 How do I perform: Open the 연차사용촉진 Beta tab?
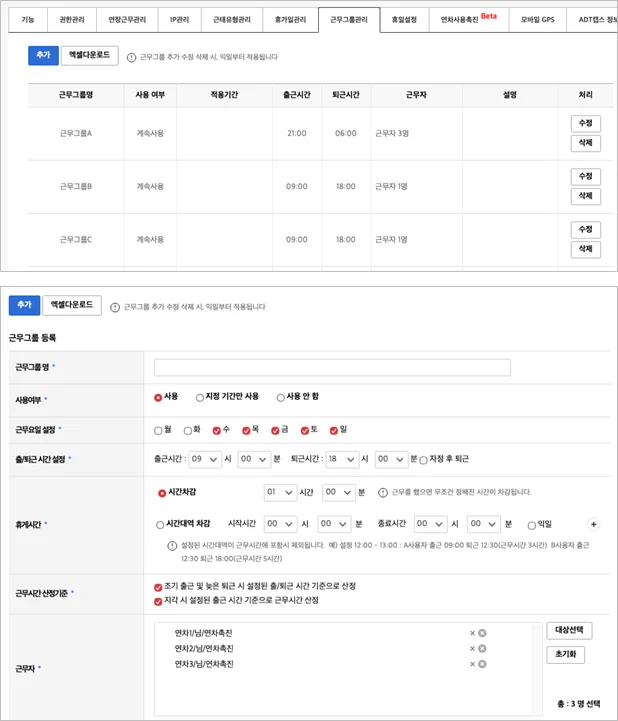(x=468, y=19)
